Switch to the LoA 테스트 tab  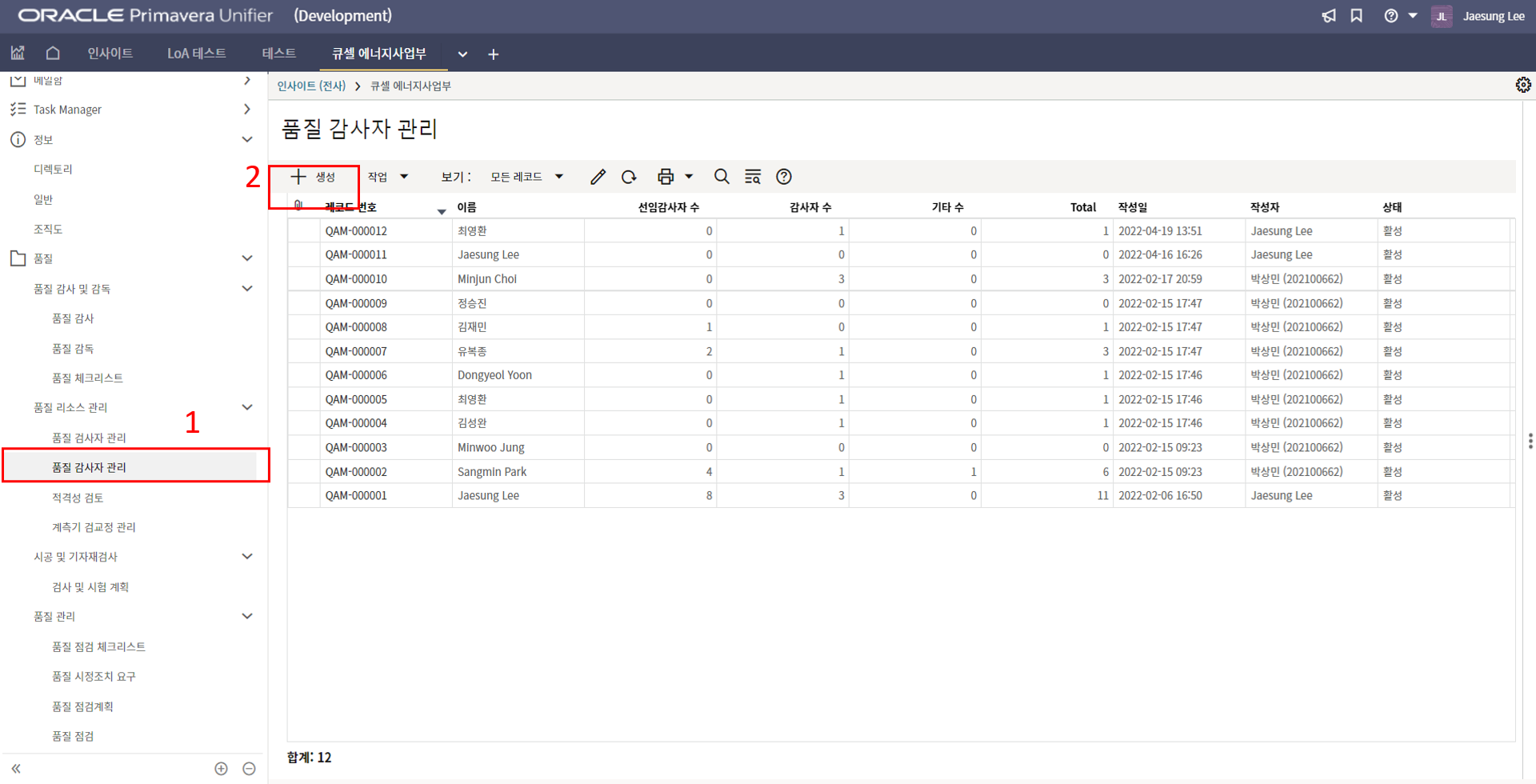196,54
